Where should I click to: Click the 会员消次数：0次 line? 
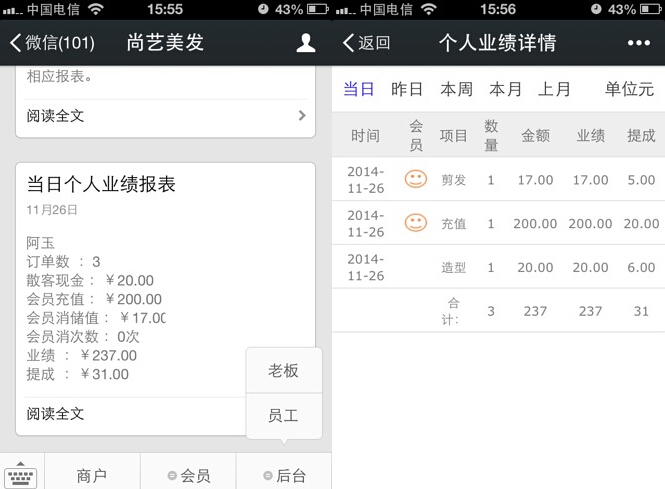click(83, 337)
